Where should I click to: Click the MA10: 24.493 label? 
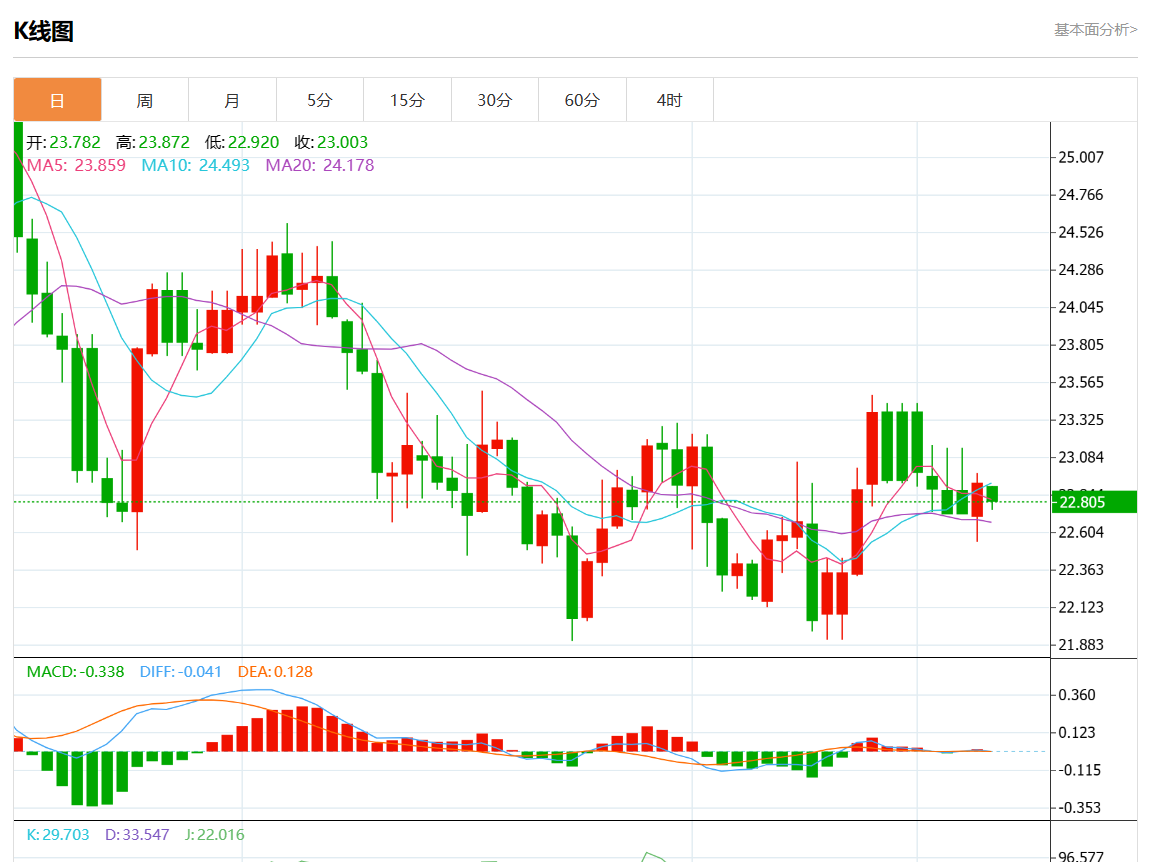pos(196,165)
